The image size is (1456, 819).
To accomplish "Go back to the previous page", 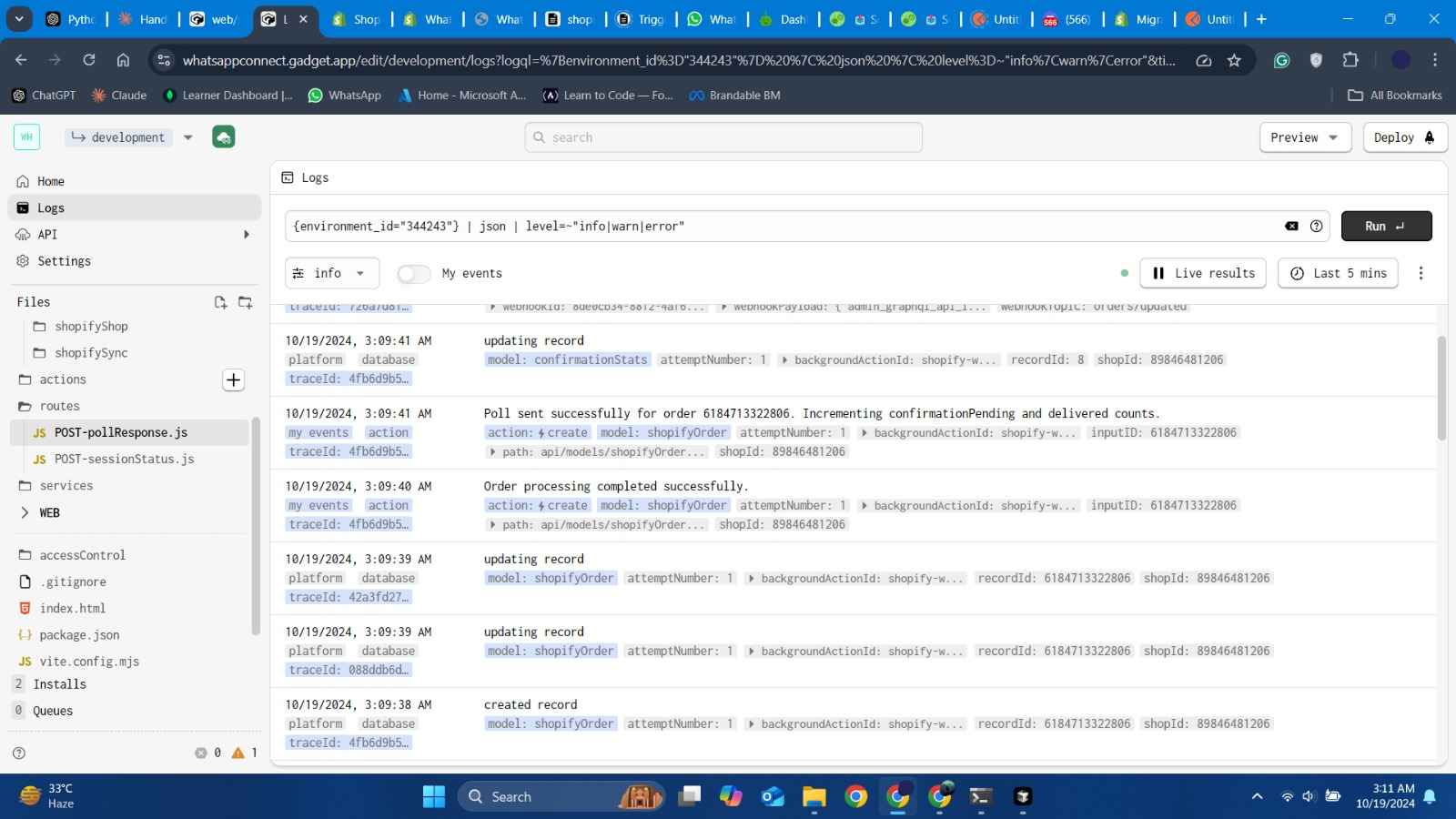I will click(x=21, y=60).
